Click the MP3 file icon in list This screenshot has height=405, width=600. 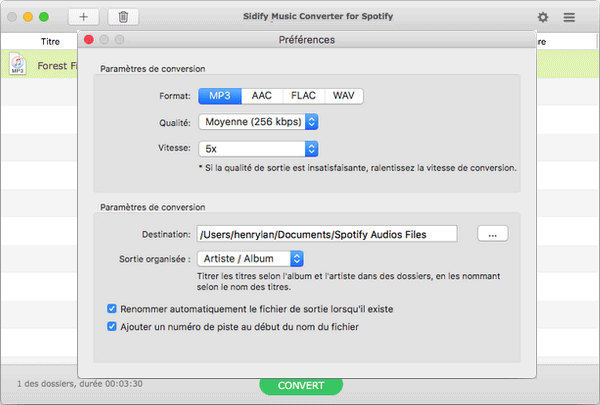pyautogui.click(x=18, y=65)
